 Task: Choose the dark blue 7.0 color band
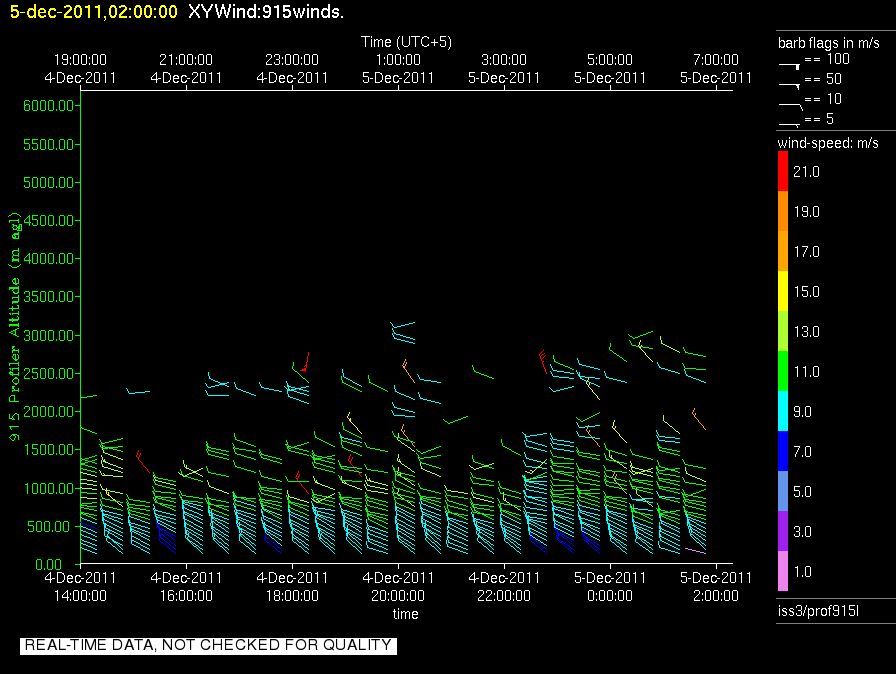click(x=783, y=451)
